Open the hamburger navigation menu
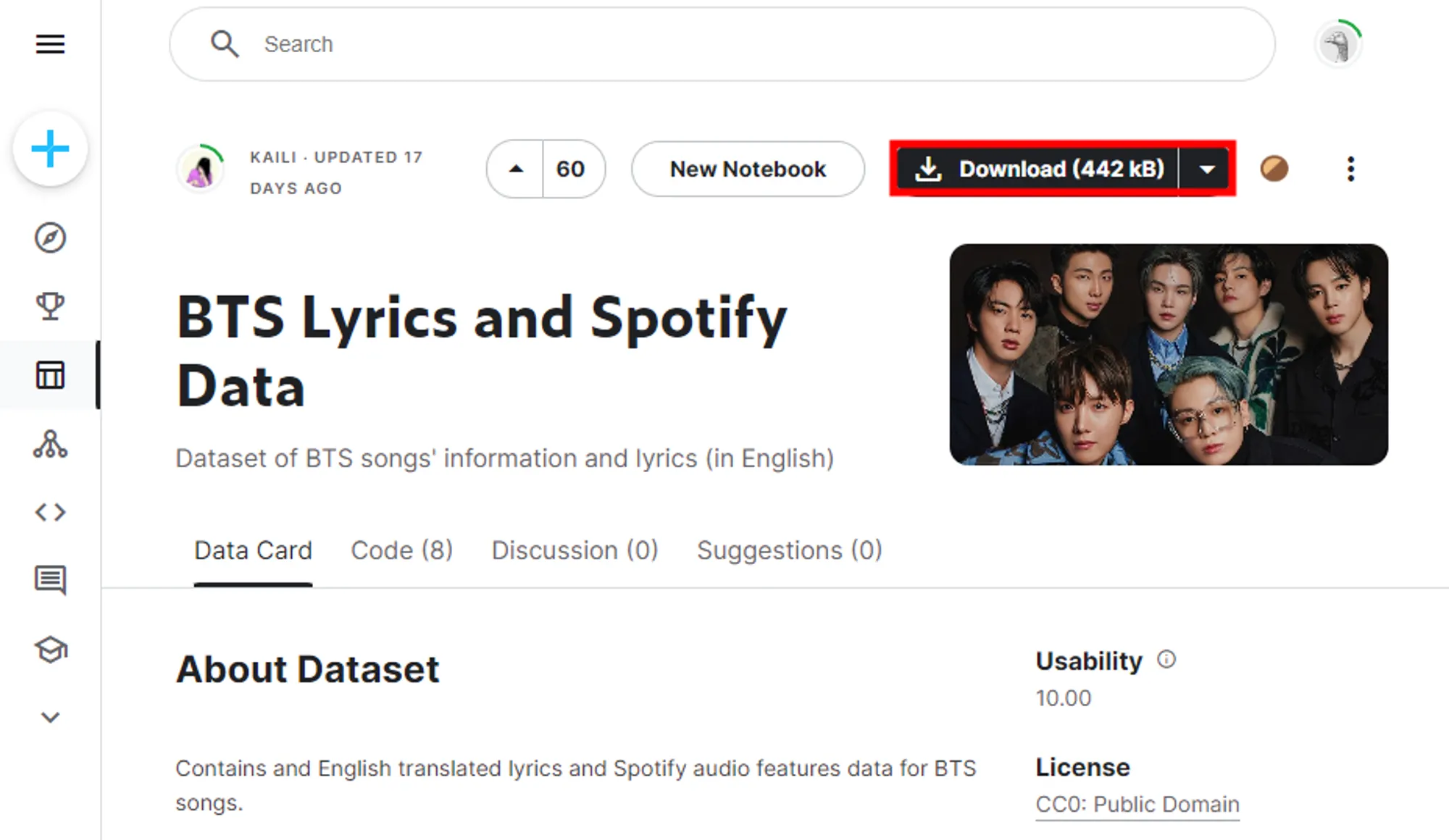1449x840 pixels. [x=50, y=44]
